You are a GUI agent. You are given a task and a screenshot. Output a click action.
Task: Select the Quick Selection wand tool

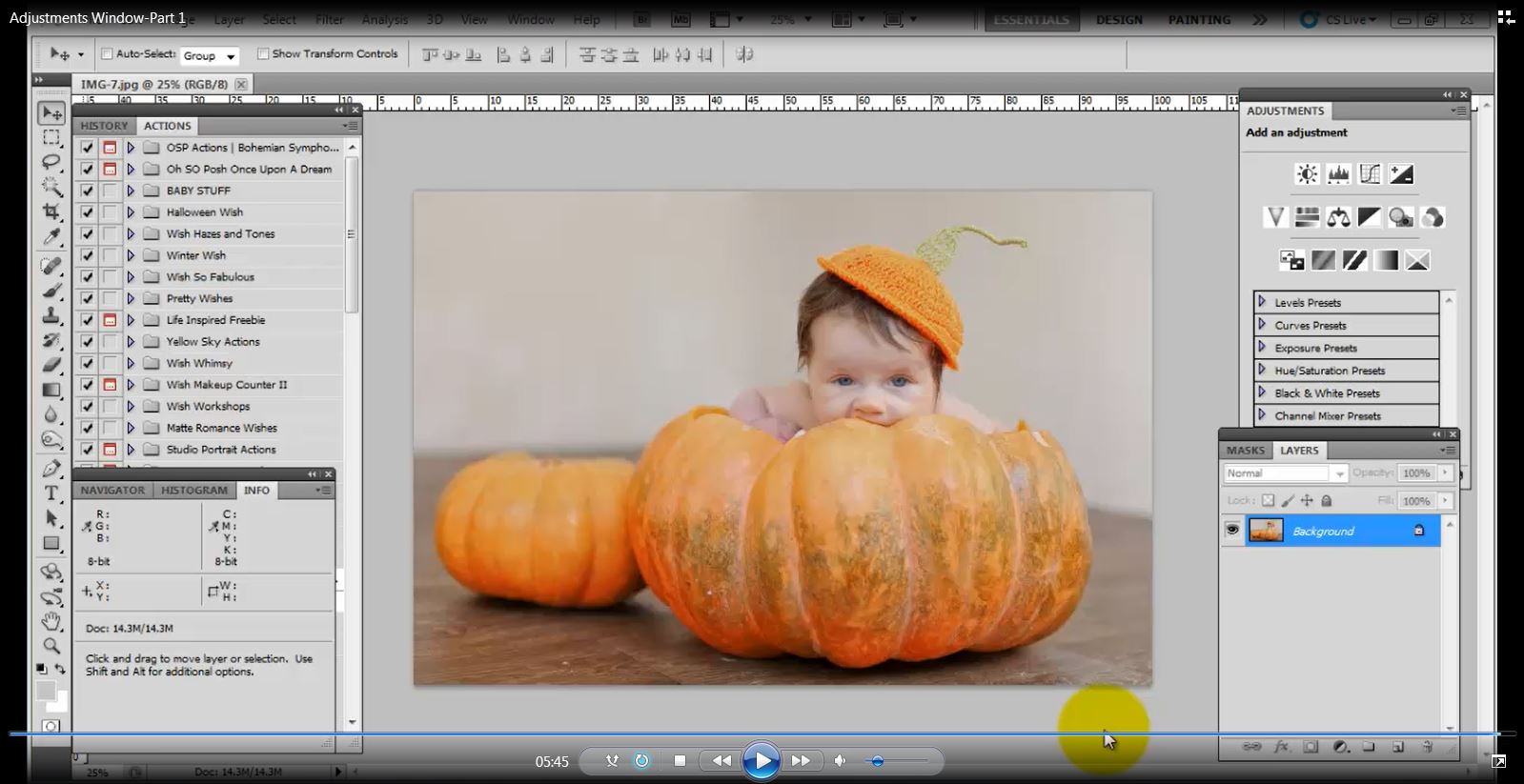[51, 187]
